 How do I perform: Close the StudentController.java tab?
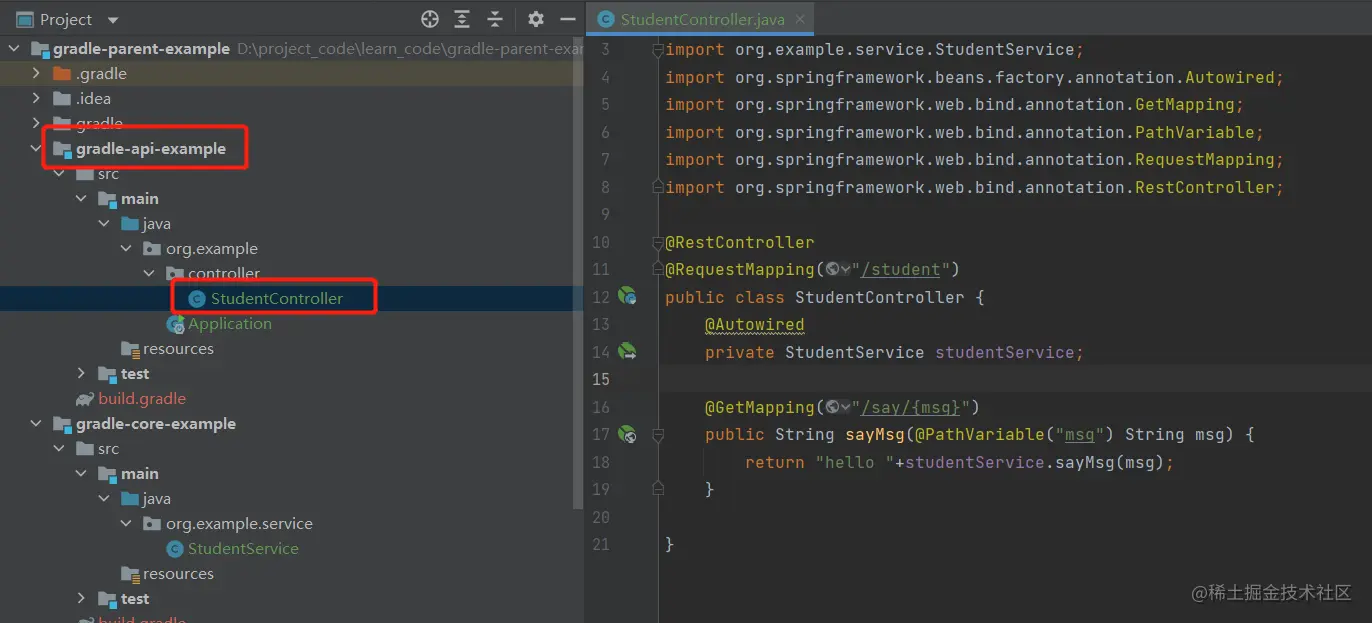tap(799, 20)
